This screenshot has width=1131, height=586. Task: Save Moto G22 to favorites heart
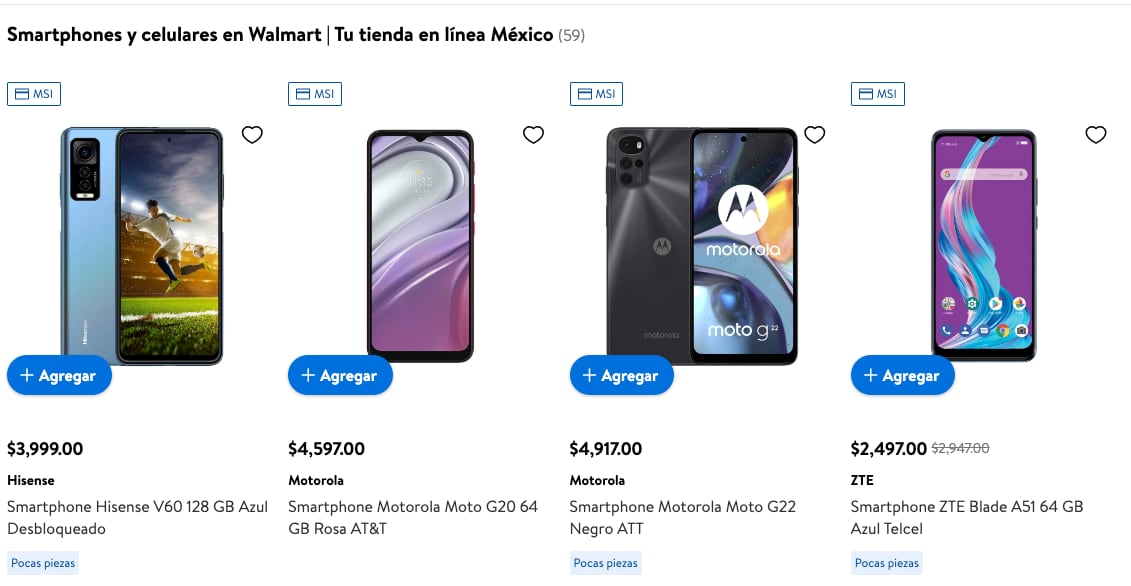click(x=815, y=135)
